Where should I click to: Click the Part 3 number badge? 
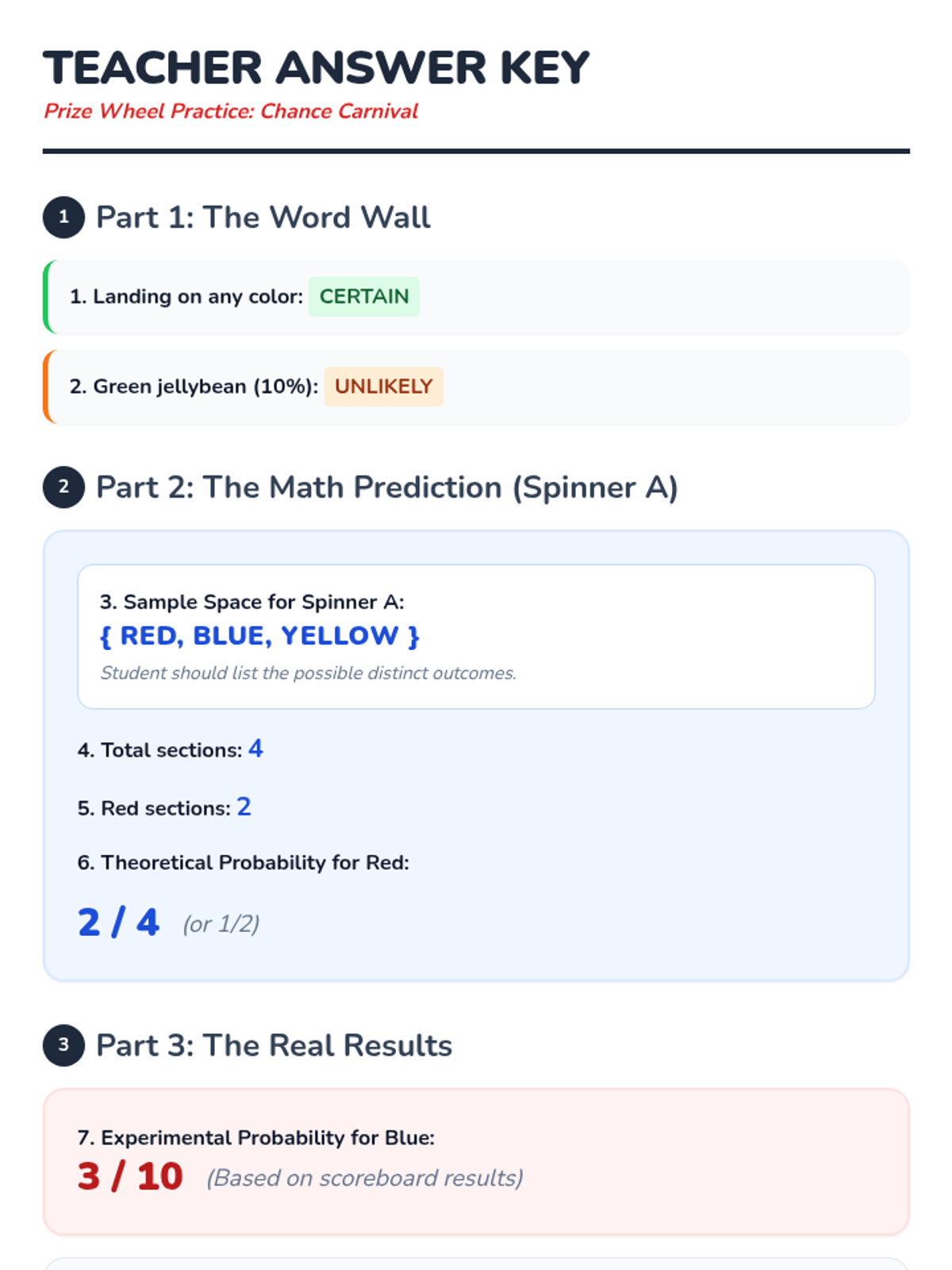point(63,1045)
